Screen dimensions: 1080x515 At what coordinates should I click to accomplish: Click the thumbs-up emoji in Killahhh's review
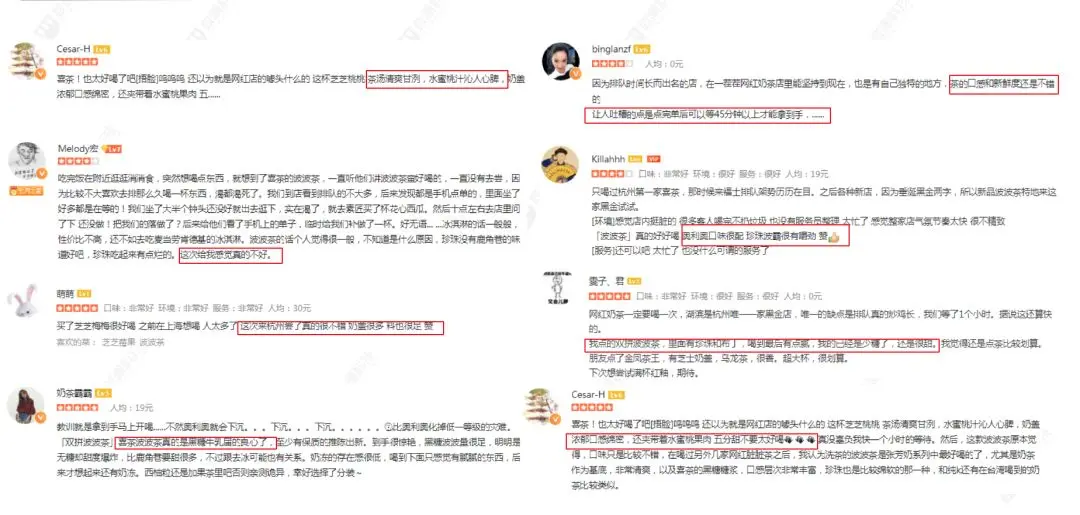pyautogui.click(x=834, y=238)
